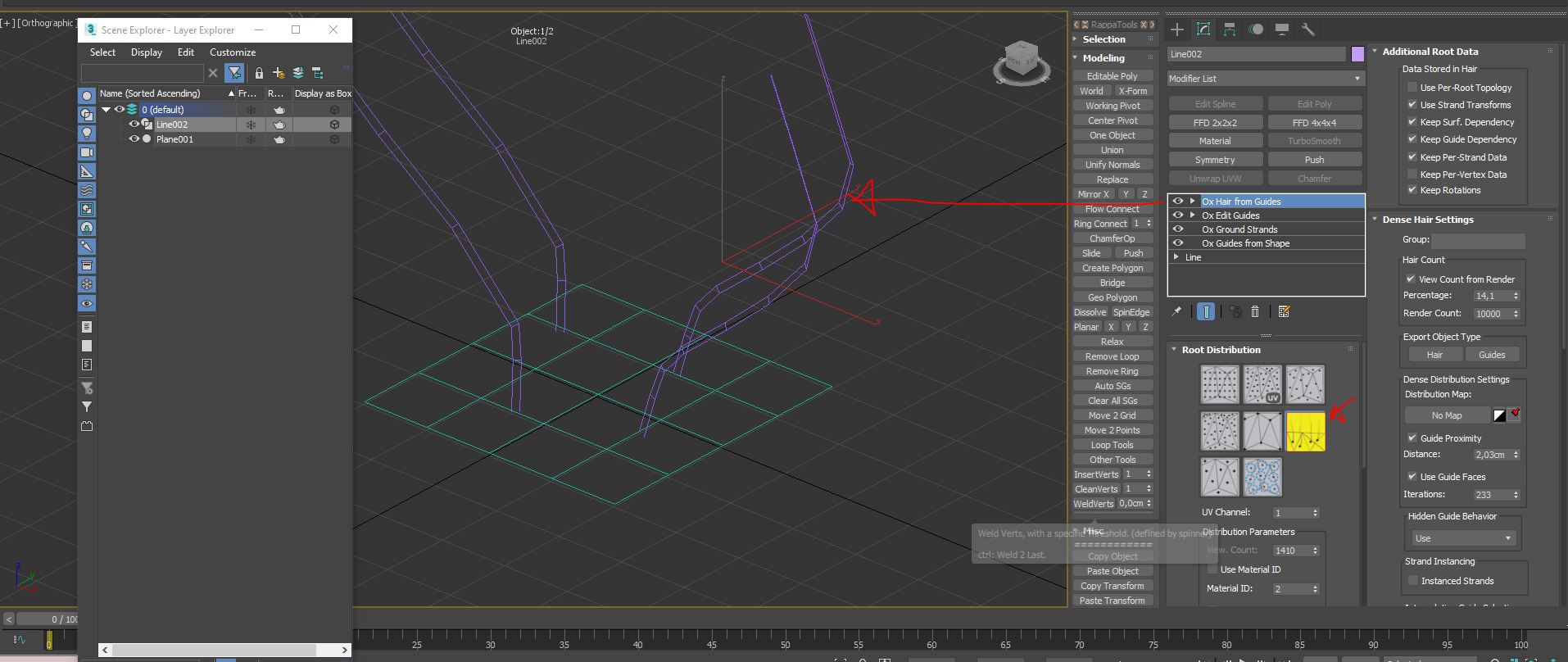
Task: Toggle lights display filter in Scene Explorer
Action: (87, 134)
